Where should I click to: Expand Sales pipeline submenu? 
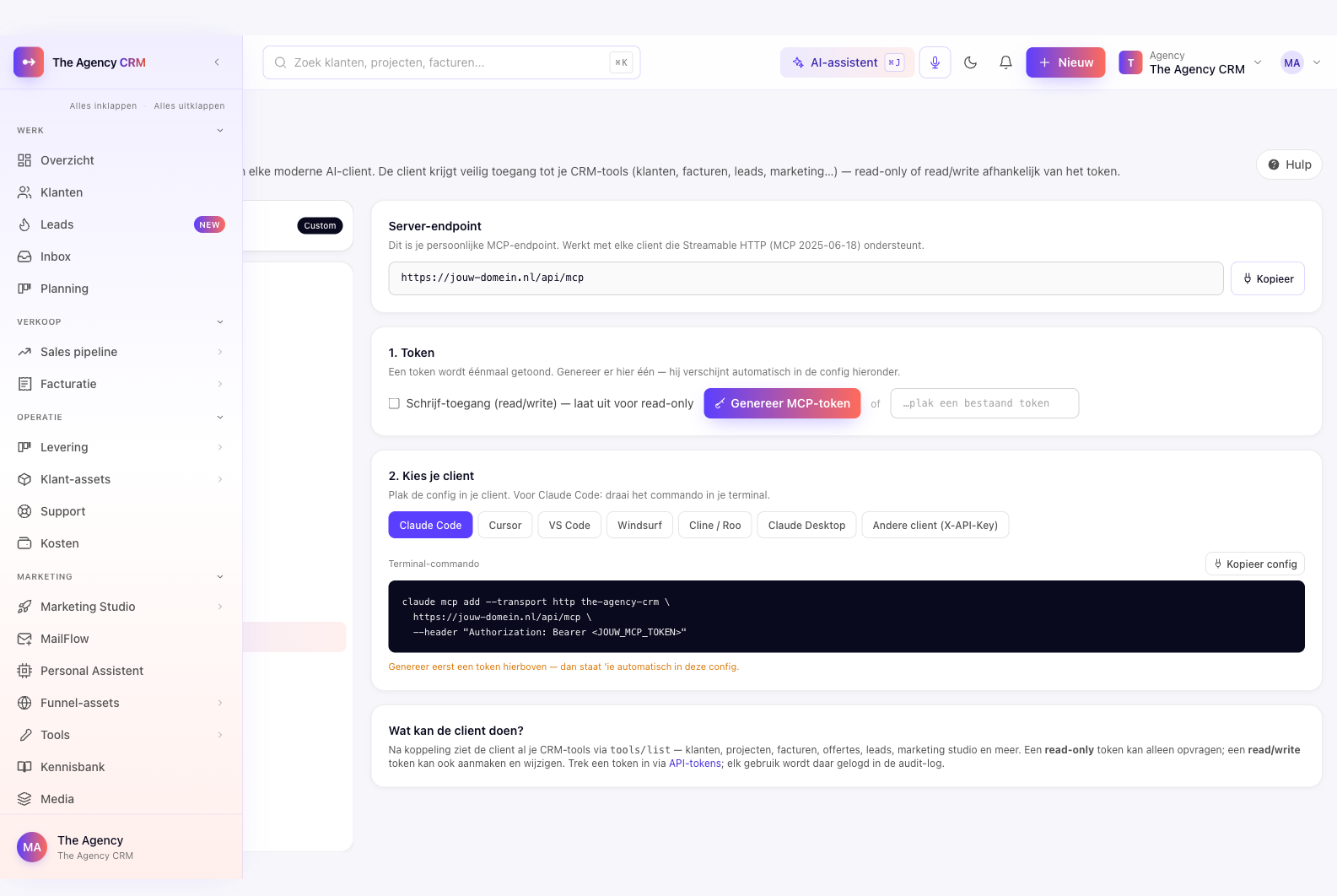[220, 352]
